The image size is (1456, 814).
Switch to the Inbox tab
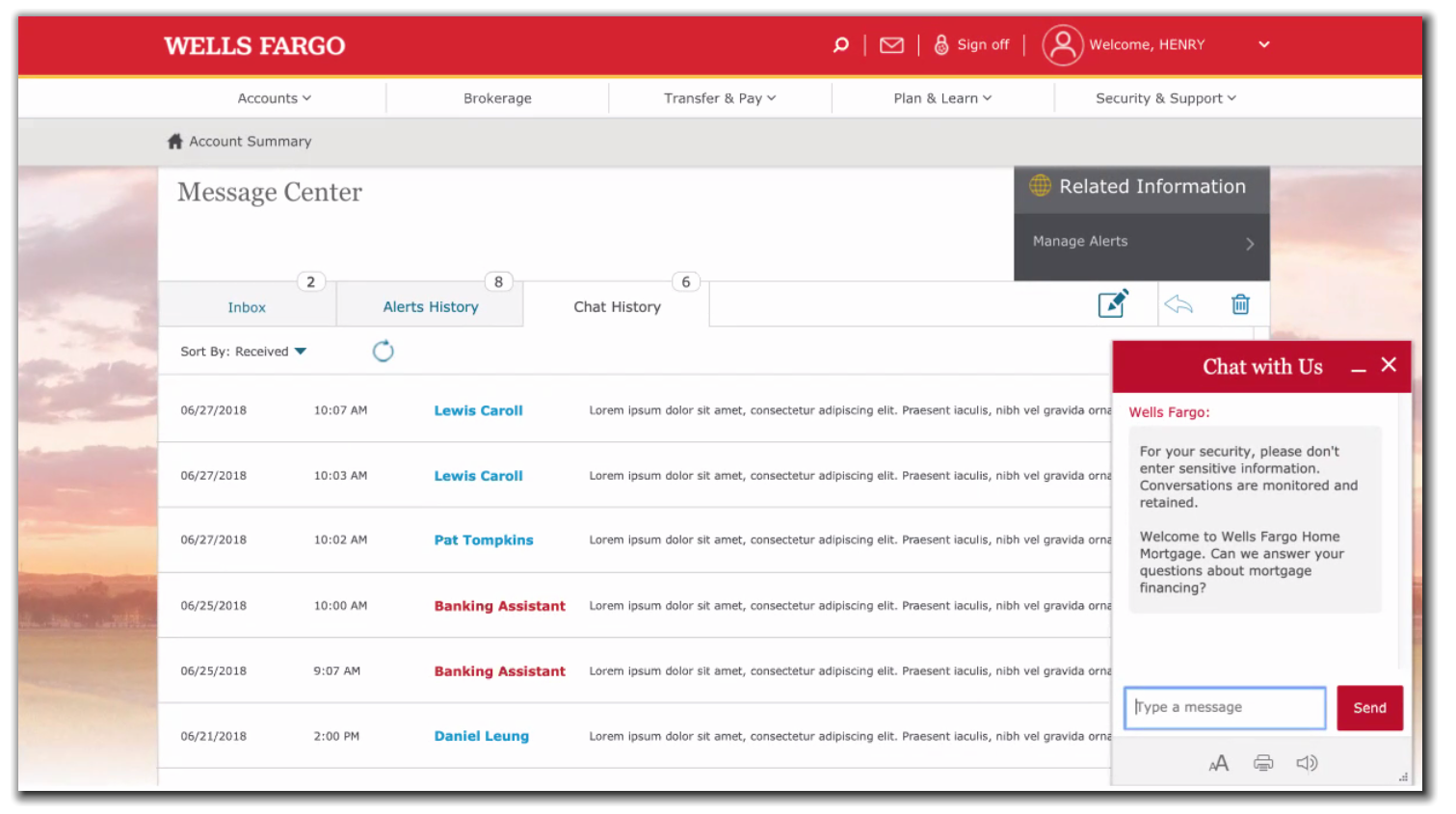[x=247, y=306]
